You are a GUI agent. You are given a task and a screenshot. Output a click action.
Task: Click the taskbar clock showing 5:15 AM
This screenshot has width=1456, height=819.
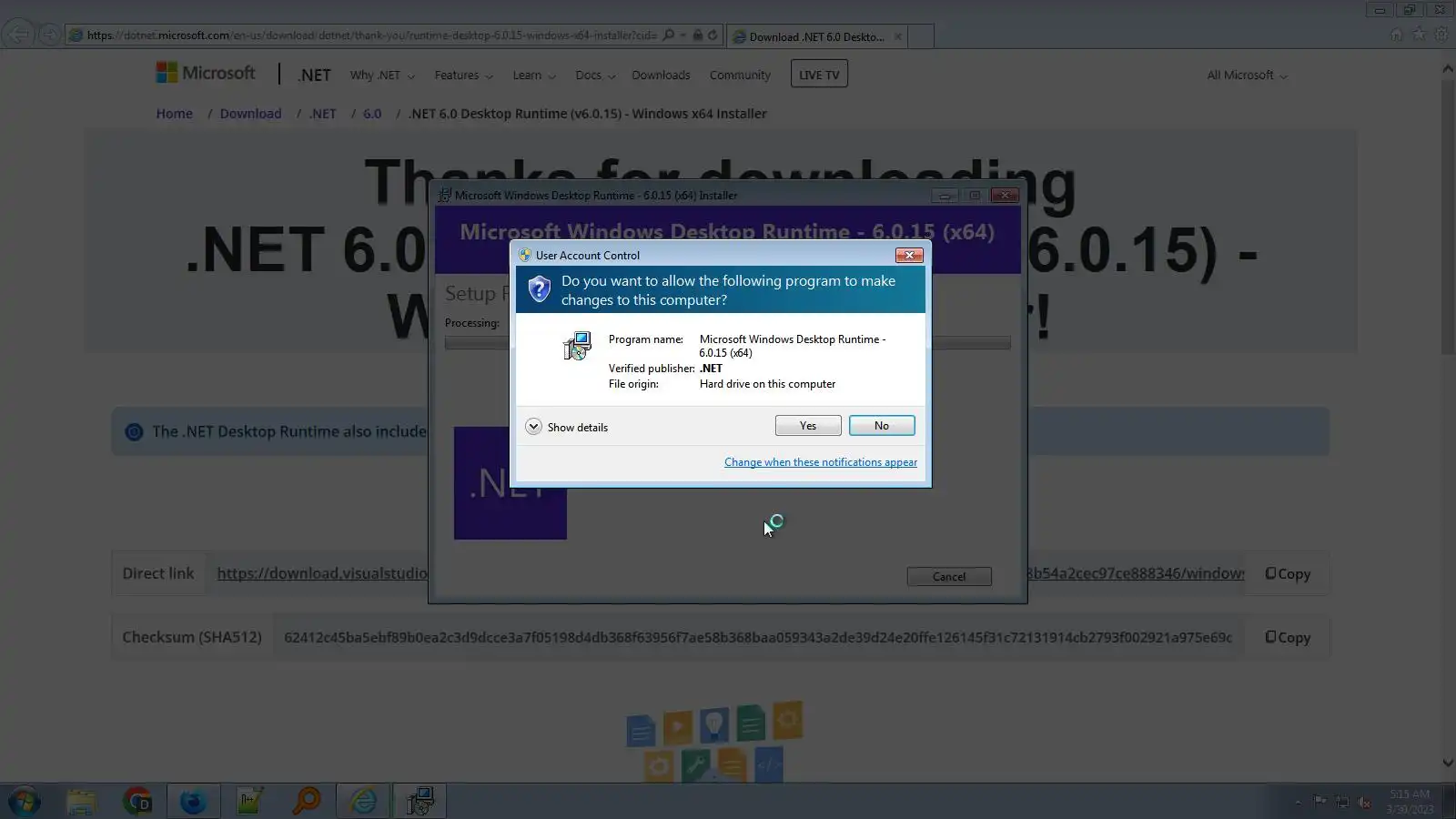1410,802
